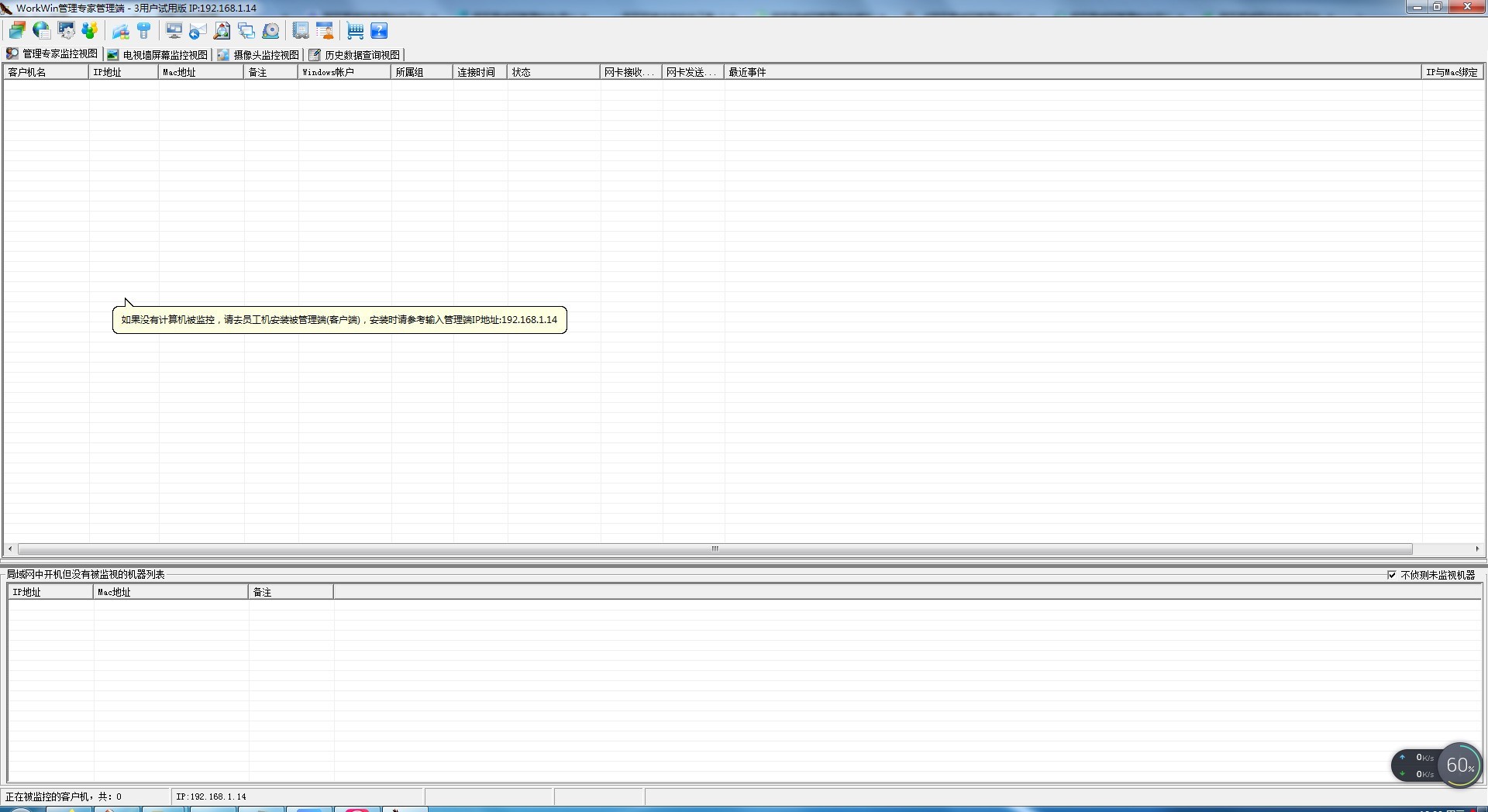Image resolution: width=1488 pixels, height=812 pixels.
Task: Click the 最近事件 column header
Action: [1069, 72]
